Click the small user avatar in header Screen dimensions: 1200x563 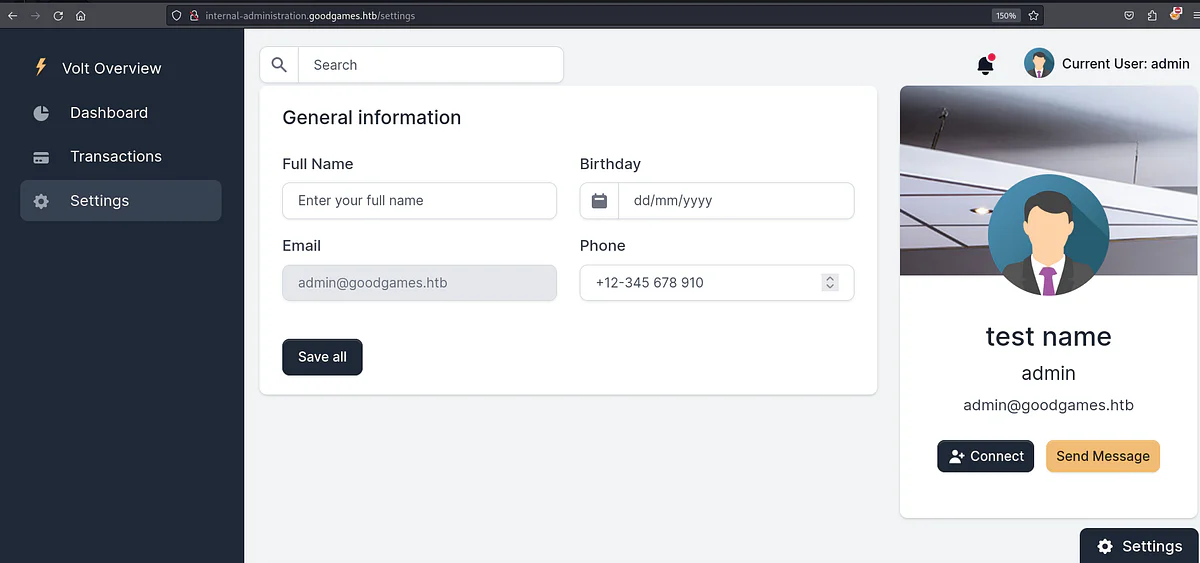[x=1039, y=64]
